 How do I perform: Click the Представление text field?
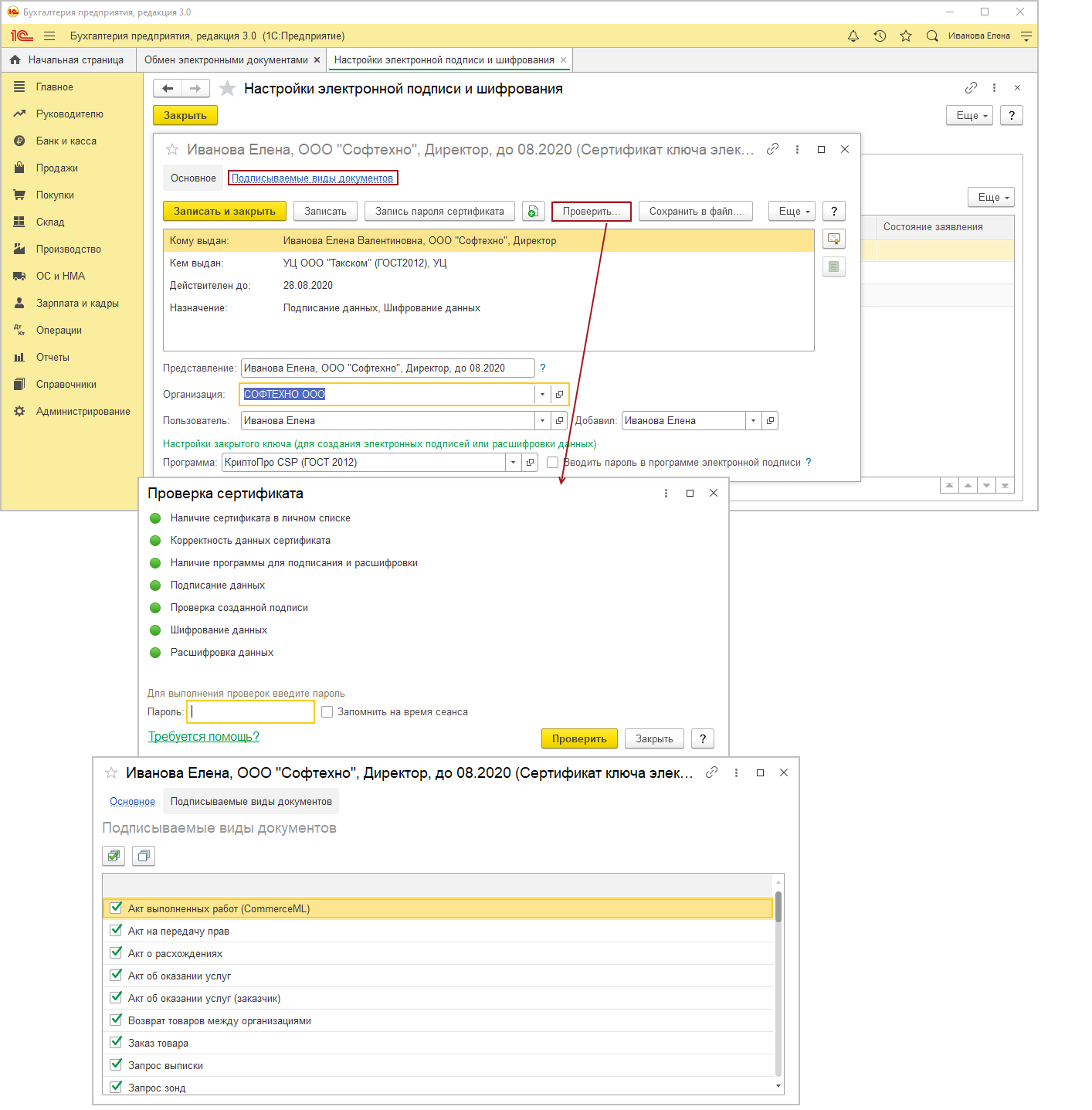pyautogui.click(x=388, y=368)
